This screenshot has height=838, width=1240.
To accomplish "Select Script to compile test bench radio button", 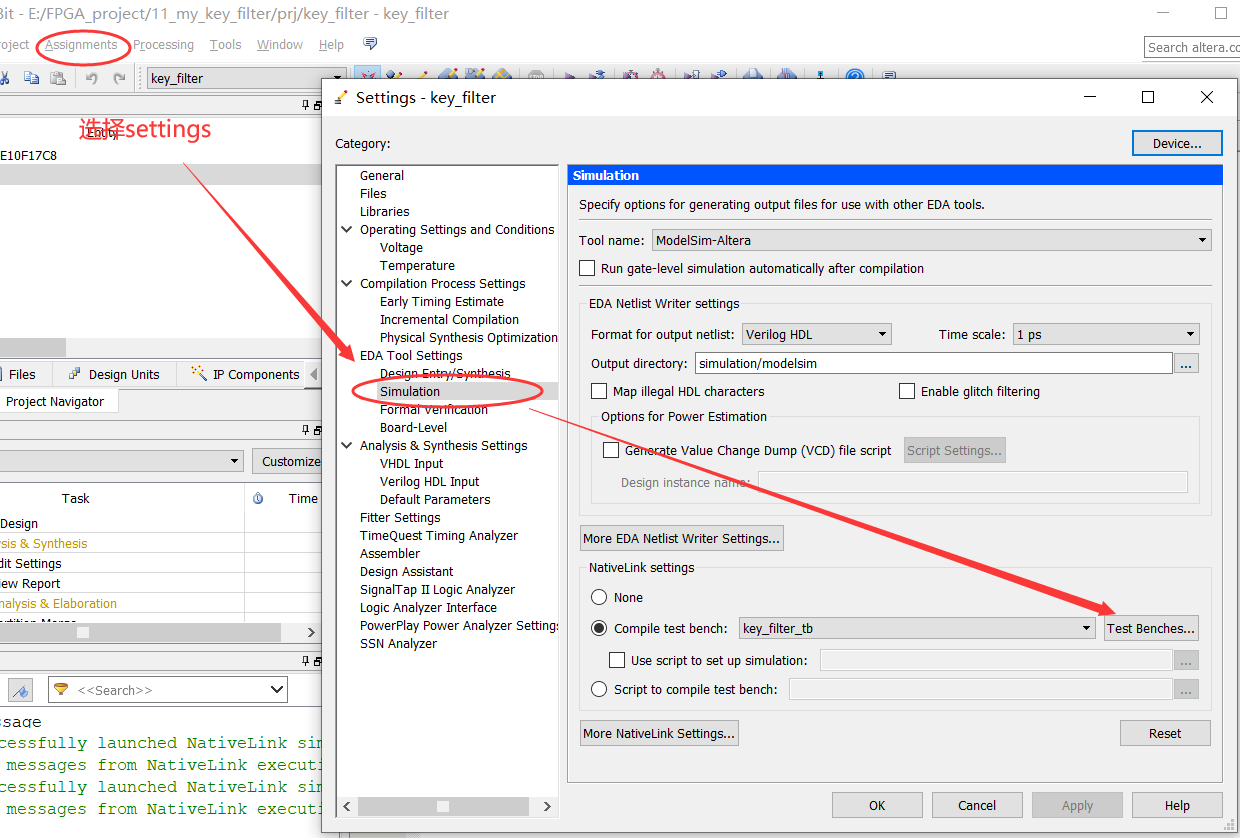I will [x=599, y=689].
